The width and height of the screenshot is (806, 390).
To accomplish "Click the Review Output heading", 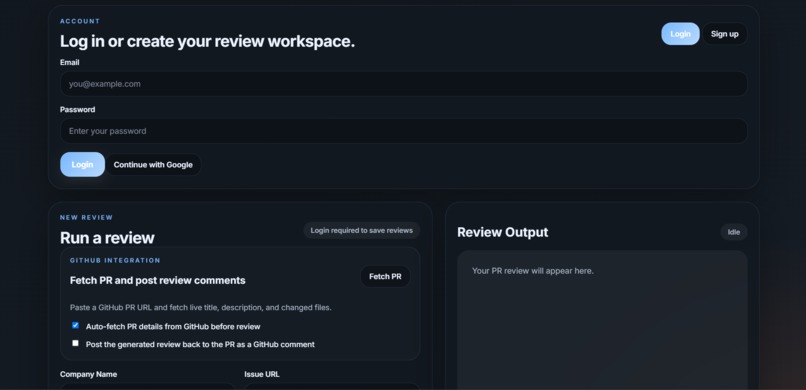I will point(503,232).
